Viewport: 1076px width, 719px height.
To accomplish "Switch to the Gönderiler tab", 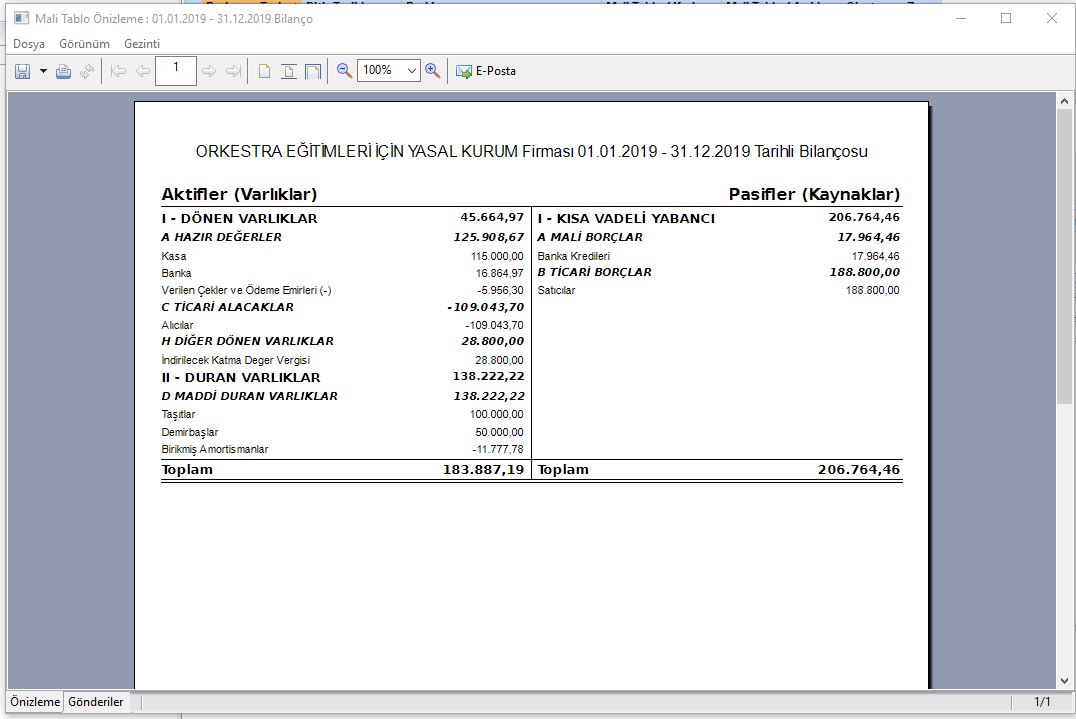I will [x=96, y=702].
